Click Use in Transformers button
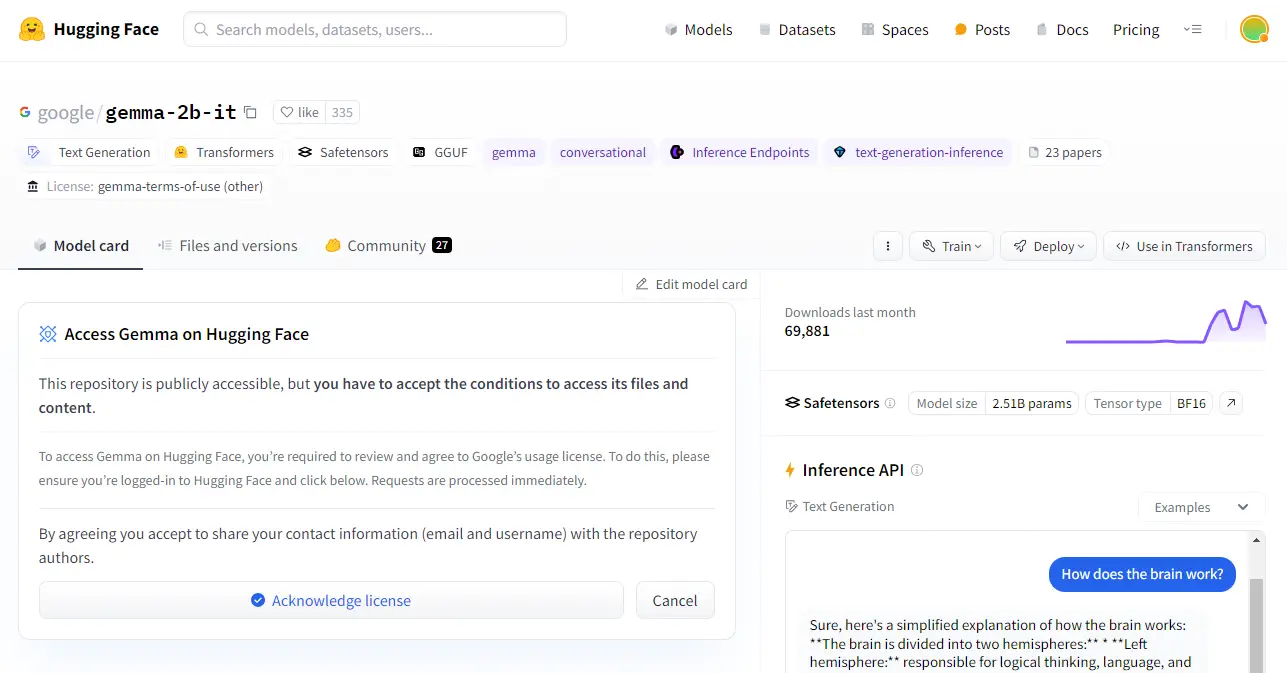 [x=1184, y=246]
